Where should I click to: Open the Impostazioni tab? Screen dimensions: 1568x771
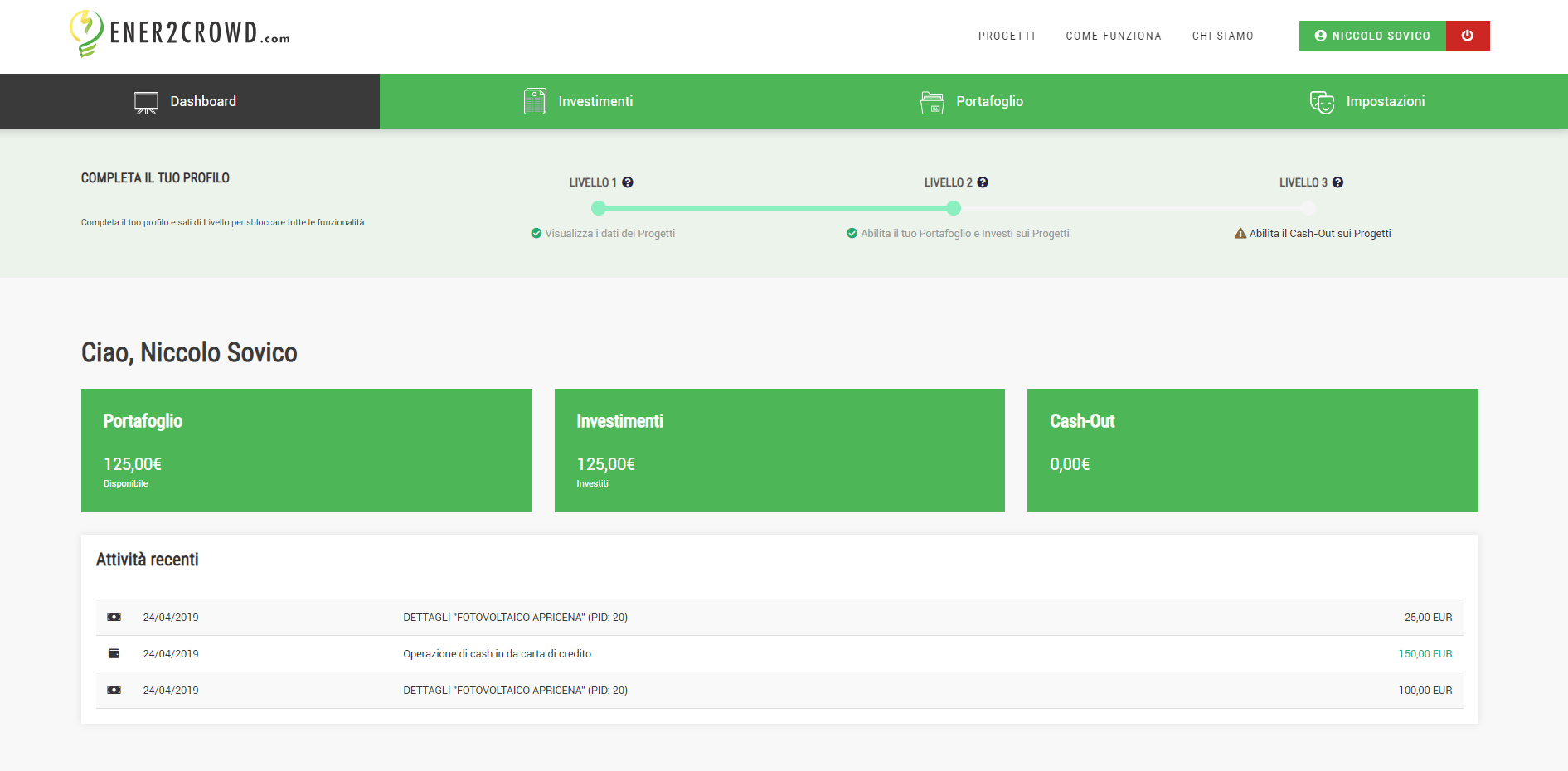click(x=1367, y=101)
